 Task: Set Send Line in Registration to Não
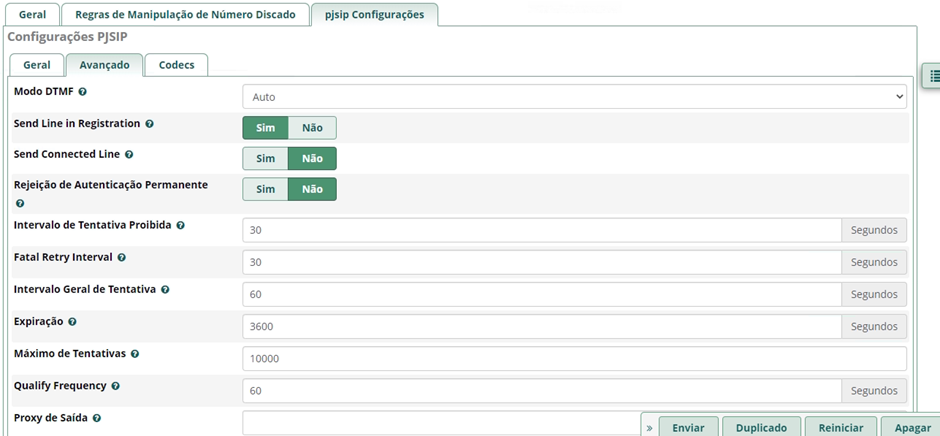[312, 127]
